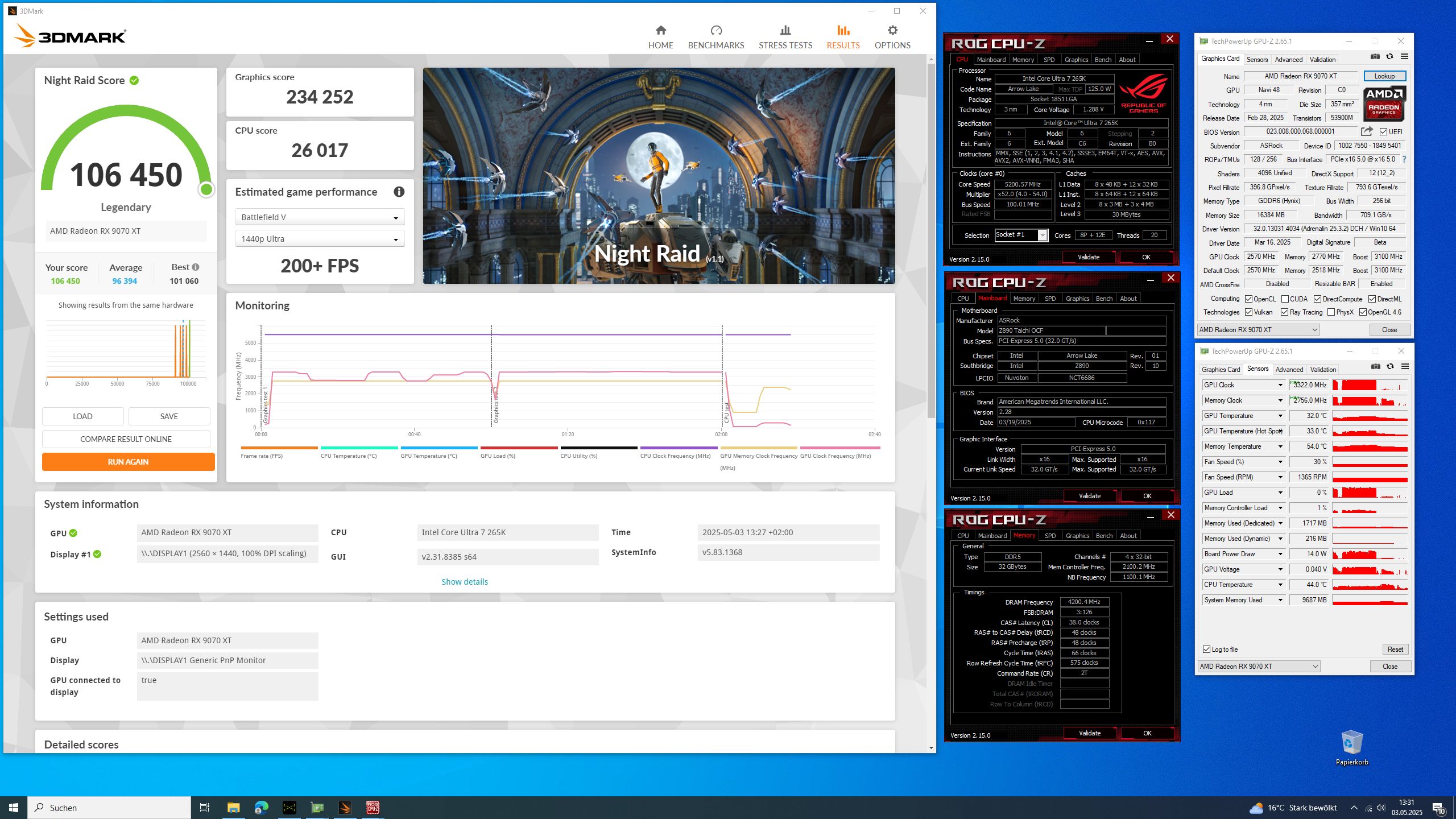Viewport: 1456px width, 819px height.
Task: Click the CPU Clock Frequency purple legend swatch
Action: coord(679,448)
